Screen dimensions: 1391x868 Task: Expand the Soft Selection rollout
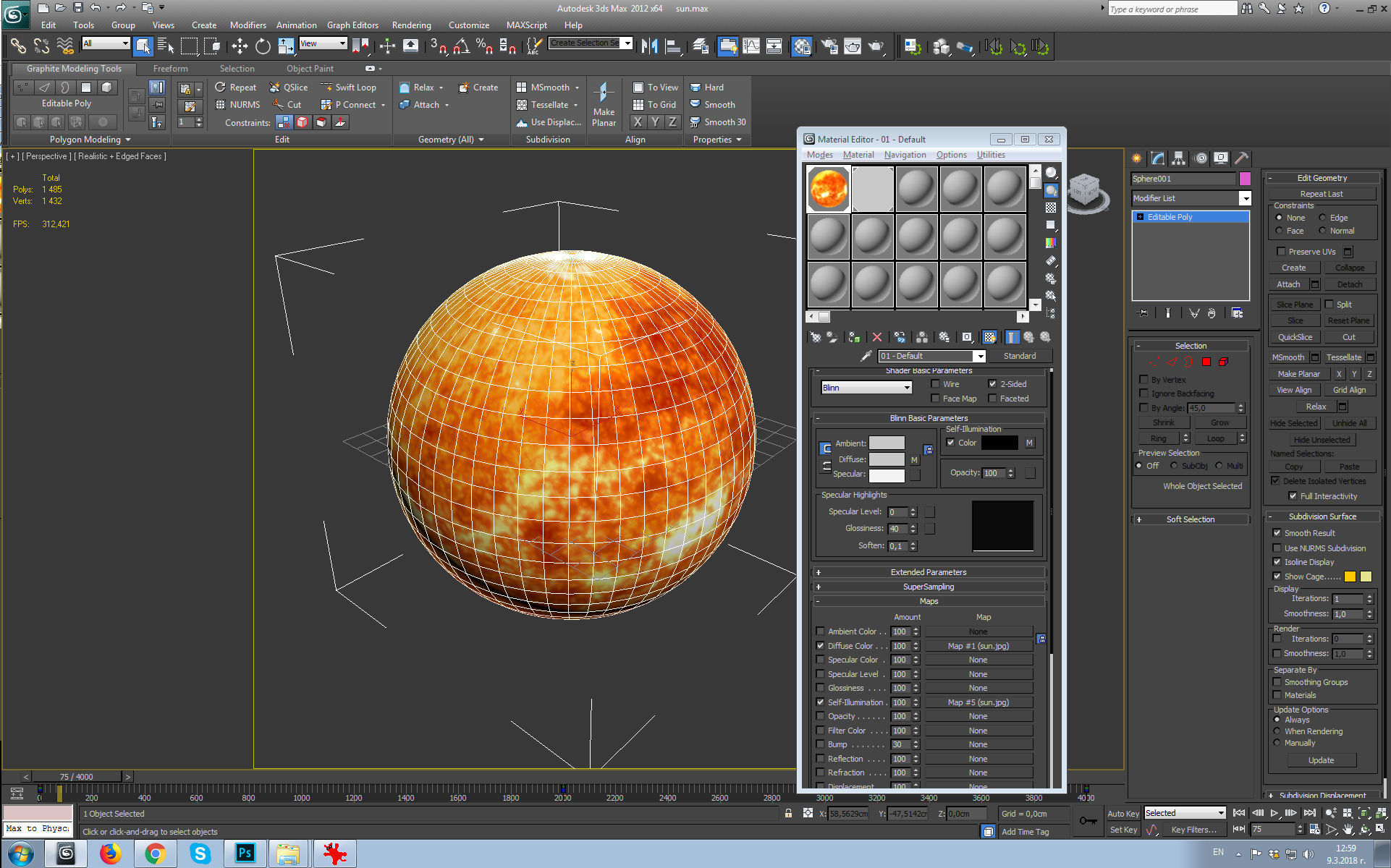click(1191, 519)
